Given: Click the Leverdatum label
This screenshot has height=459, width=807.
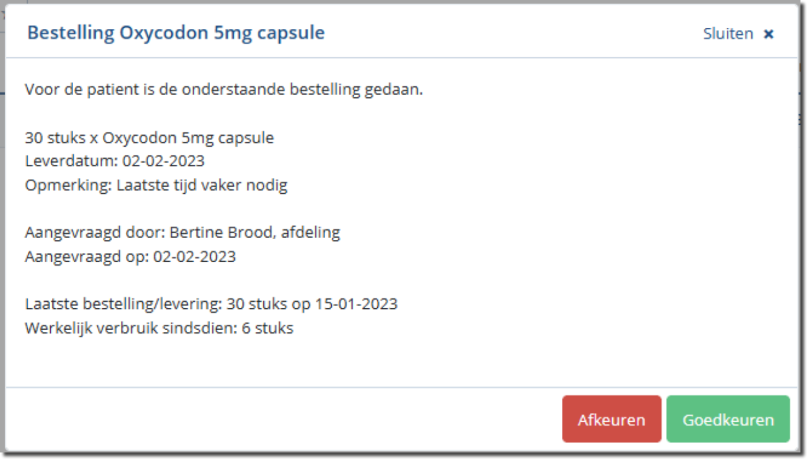Looking at the screenshot, I should [x=71, y=160].
